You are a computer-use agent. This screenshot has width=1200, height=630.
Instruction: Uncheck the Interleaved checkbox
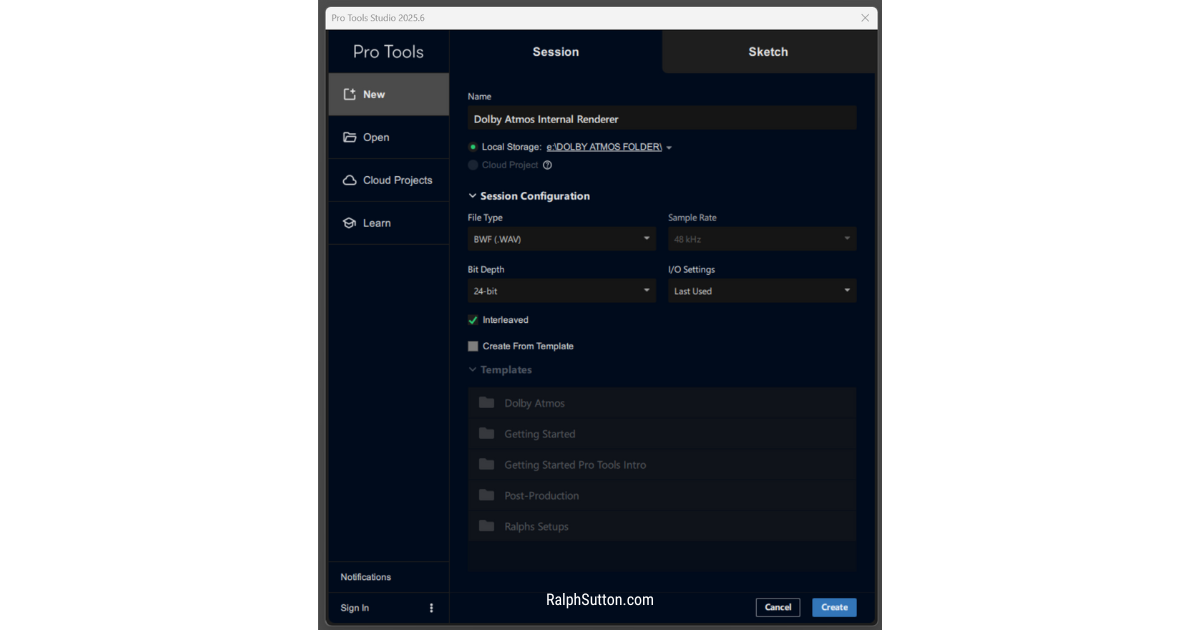pyautogui.click(x=472, y=320)
